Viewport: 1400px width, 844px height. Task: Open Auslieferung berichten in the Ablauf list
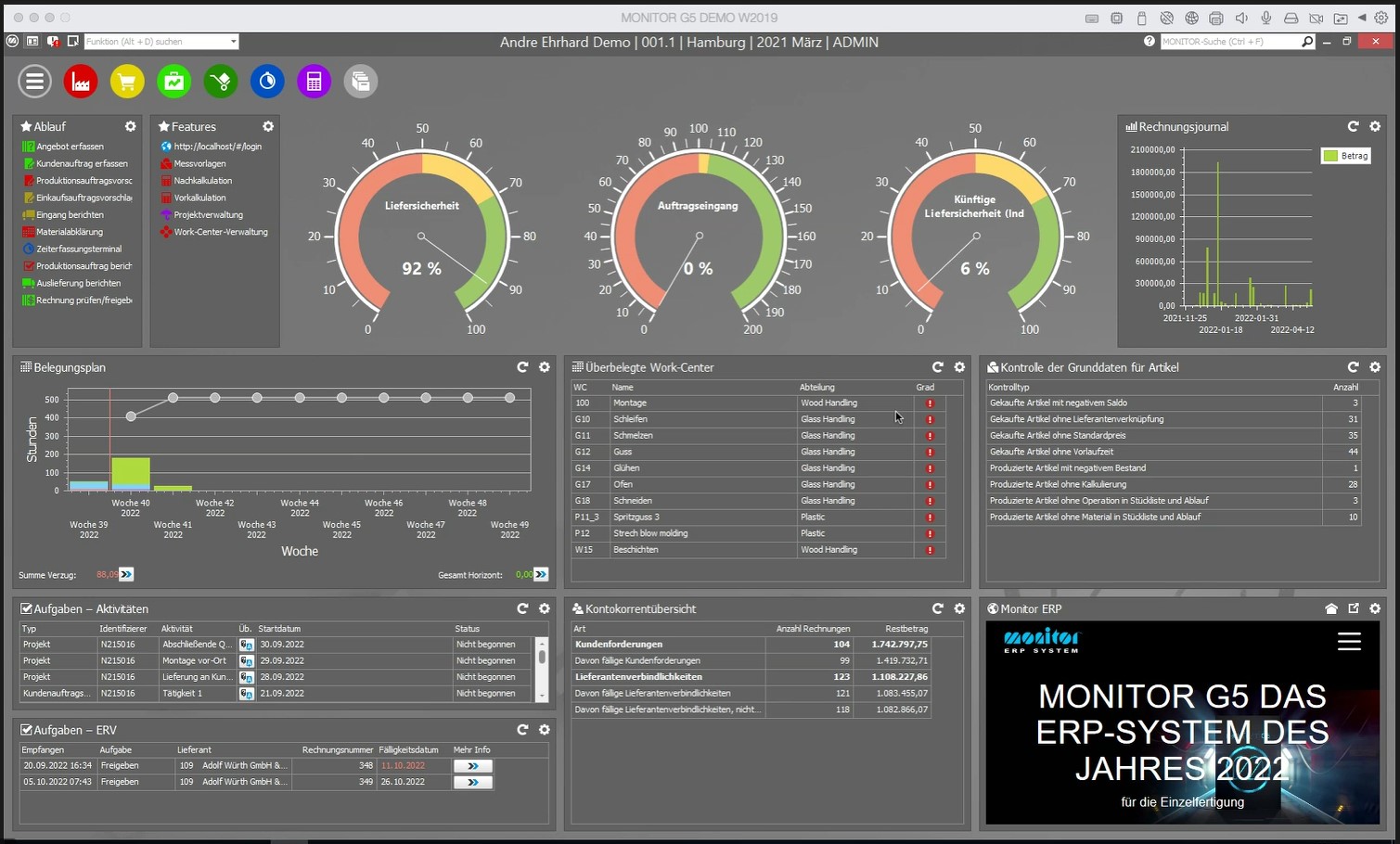pos(71,283)
